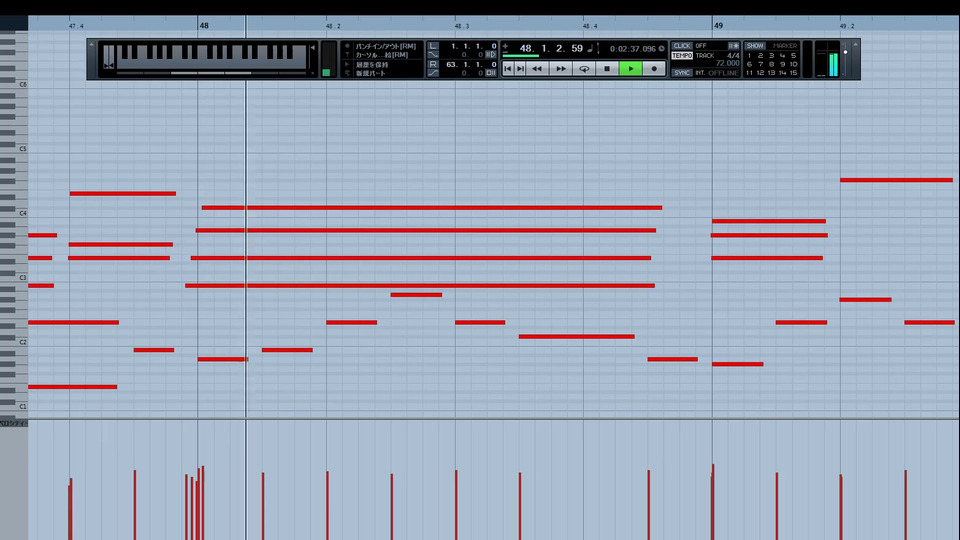
Task: Click the fast forward button
Action: 560,69
